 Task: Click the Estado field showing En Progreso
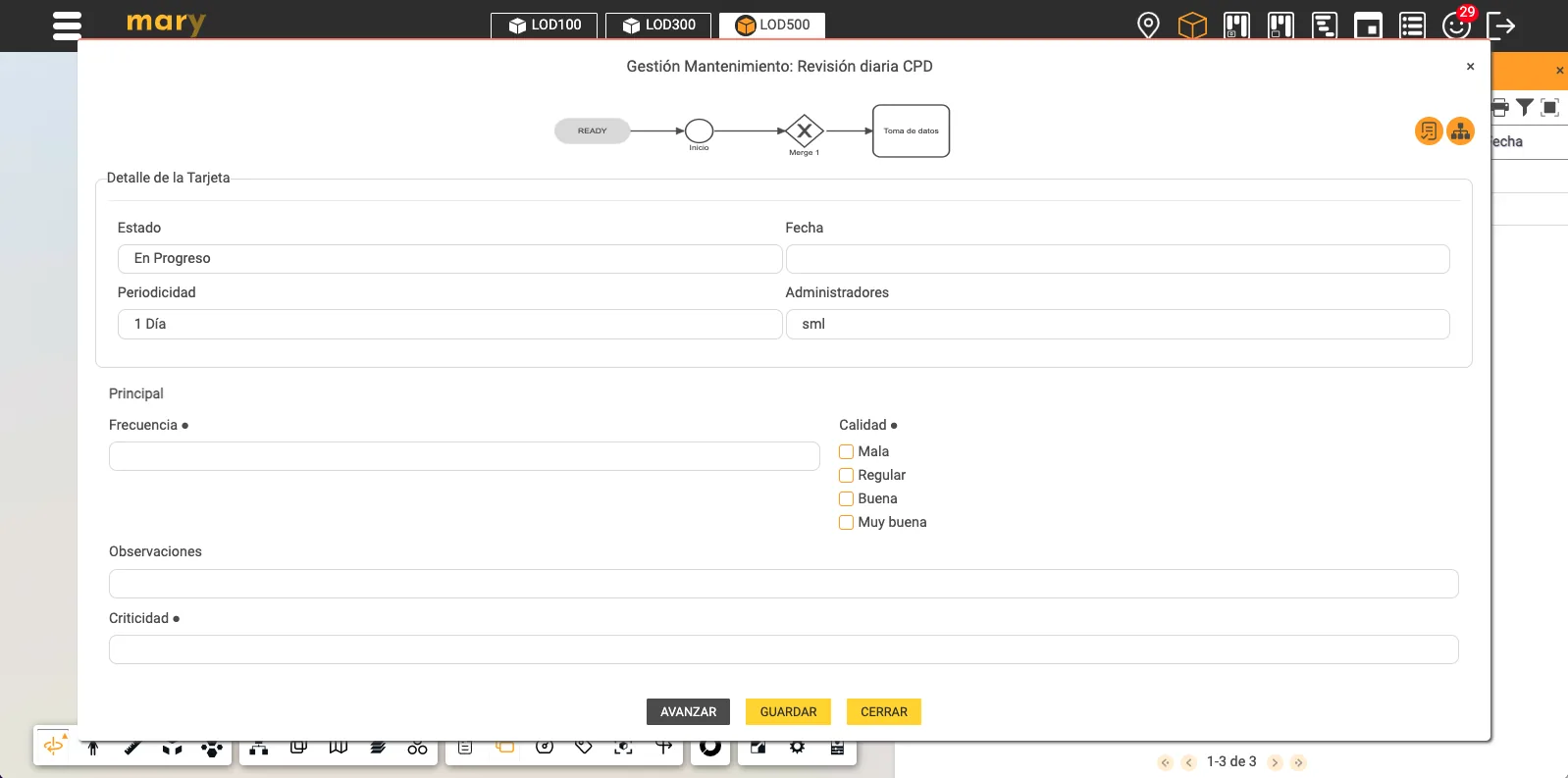(x=450, y=259)
